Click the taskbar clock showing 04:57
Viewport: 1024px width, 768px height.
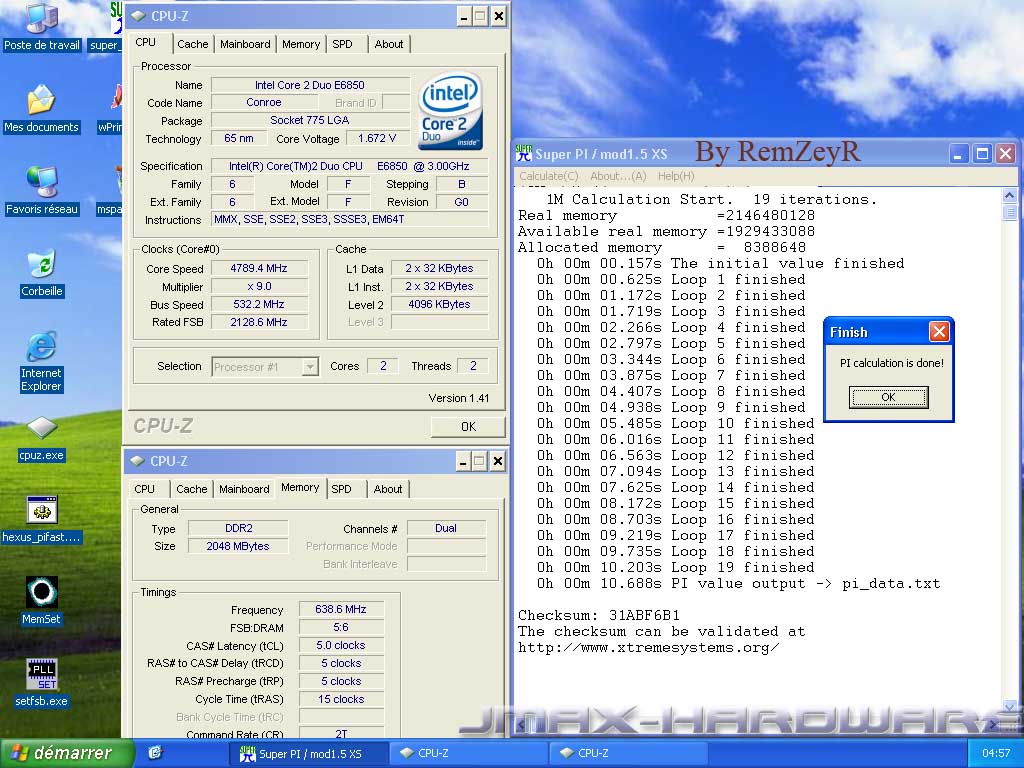(x=996, y=754)
